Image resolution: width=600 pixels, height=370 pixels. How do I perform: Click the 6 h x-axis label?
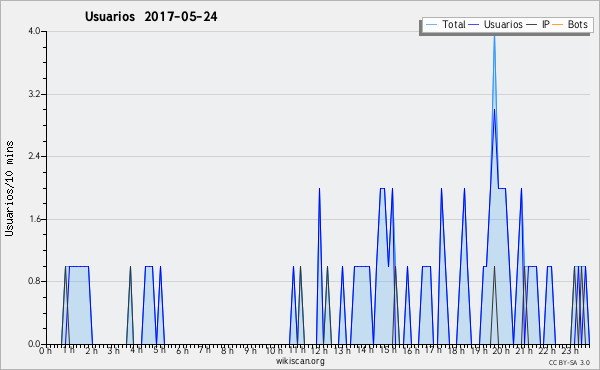coord(182,350)
